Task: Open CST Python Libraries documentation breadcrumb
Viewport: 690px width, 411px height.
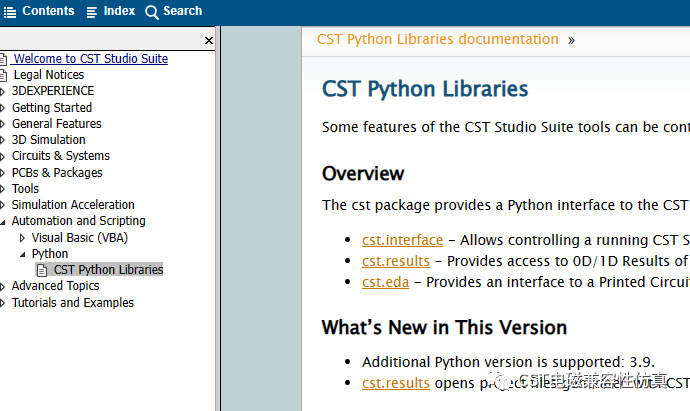Action: pyautogui.click(x=437, y=39)
